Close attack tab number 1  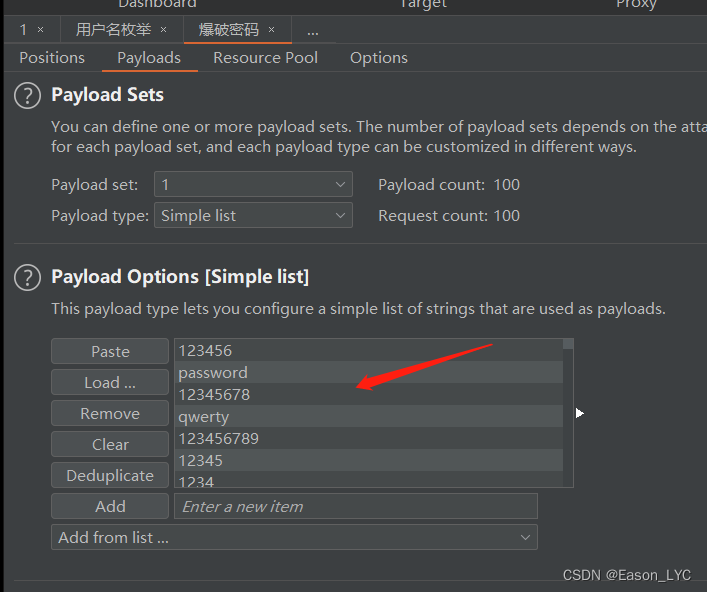point(41,30)
